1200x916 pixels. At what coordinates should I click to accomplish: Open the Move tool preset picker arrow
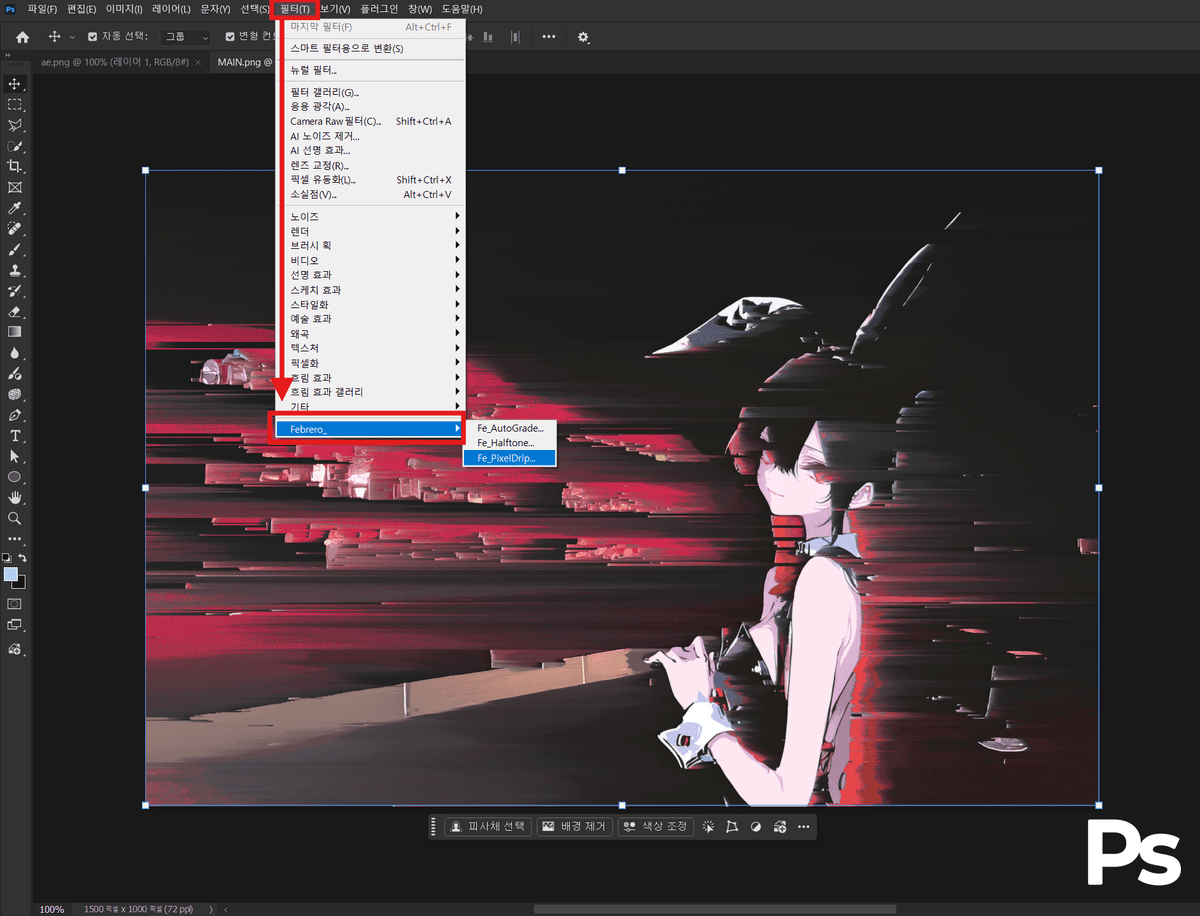72,37
